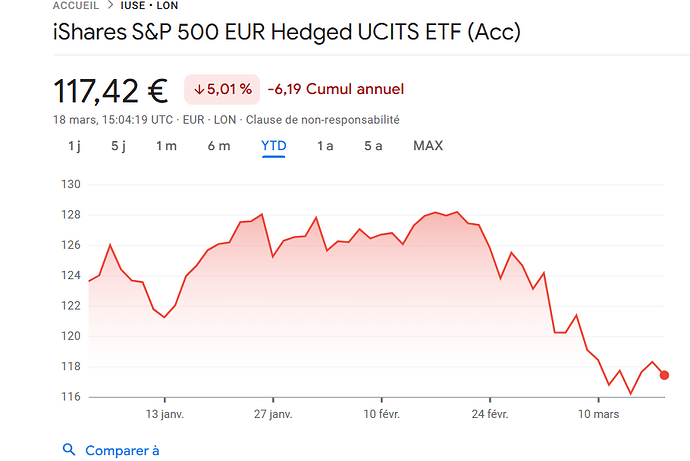Viewport: 690px width, 461px height.
Task: Click the Comparer à link
Action: 122,450
